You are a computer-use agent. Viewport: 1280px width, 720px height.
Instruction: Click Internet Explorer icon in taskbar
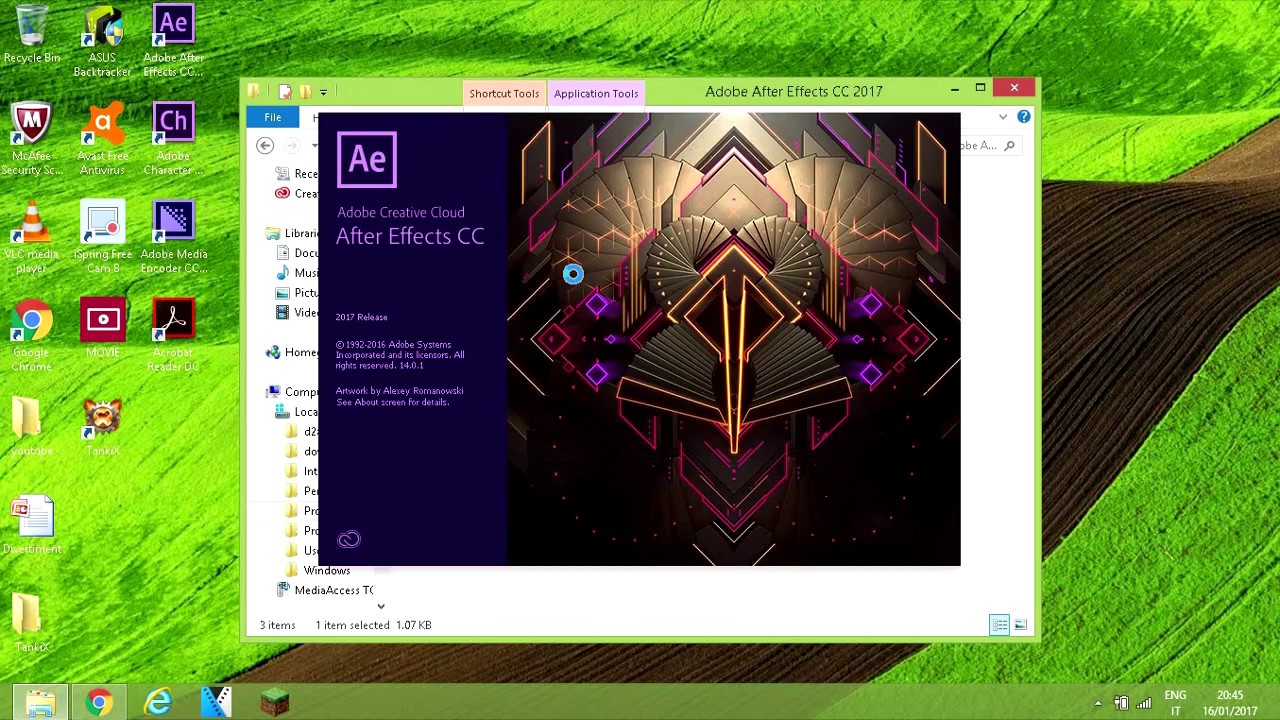point(157,702)
